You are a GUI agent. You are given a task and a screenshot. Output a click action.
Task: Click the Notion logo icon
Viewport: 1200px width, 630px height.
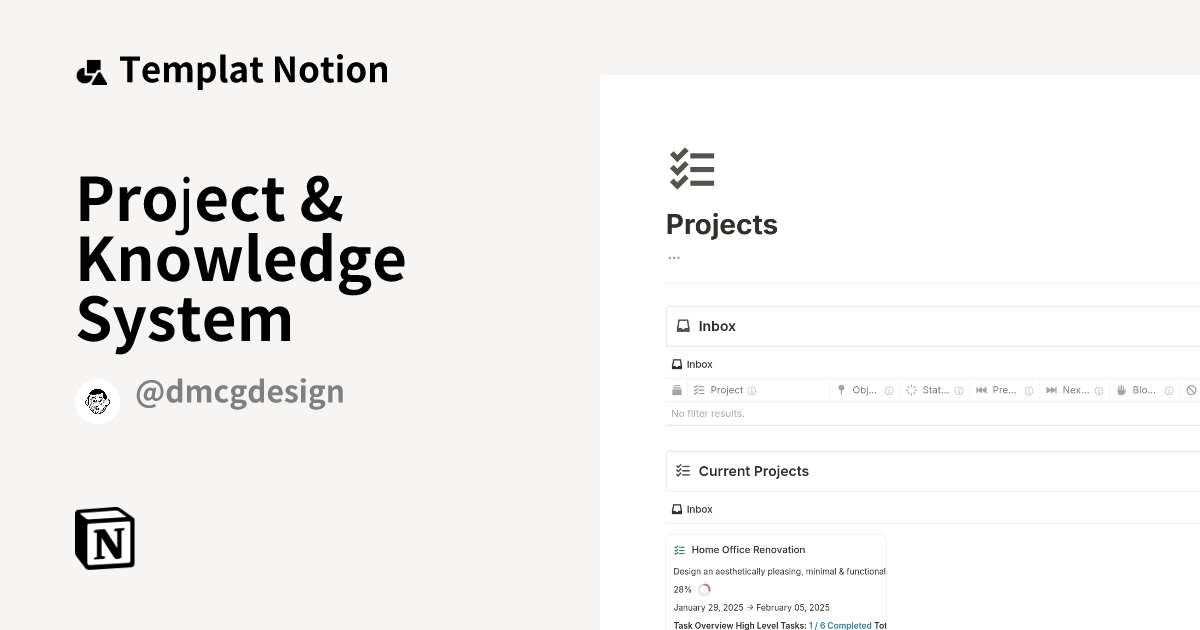pos(103,538)
